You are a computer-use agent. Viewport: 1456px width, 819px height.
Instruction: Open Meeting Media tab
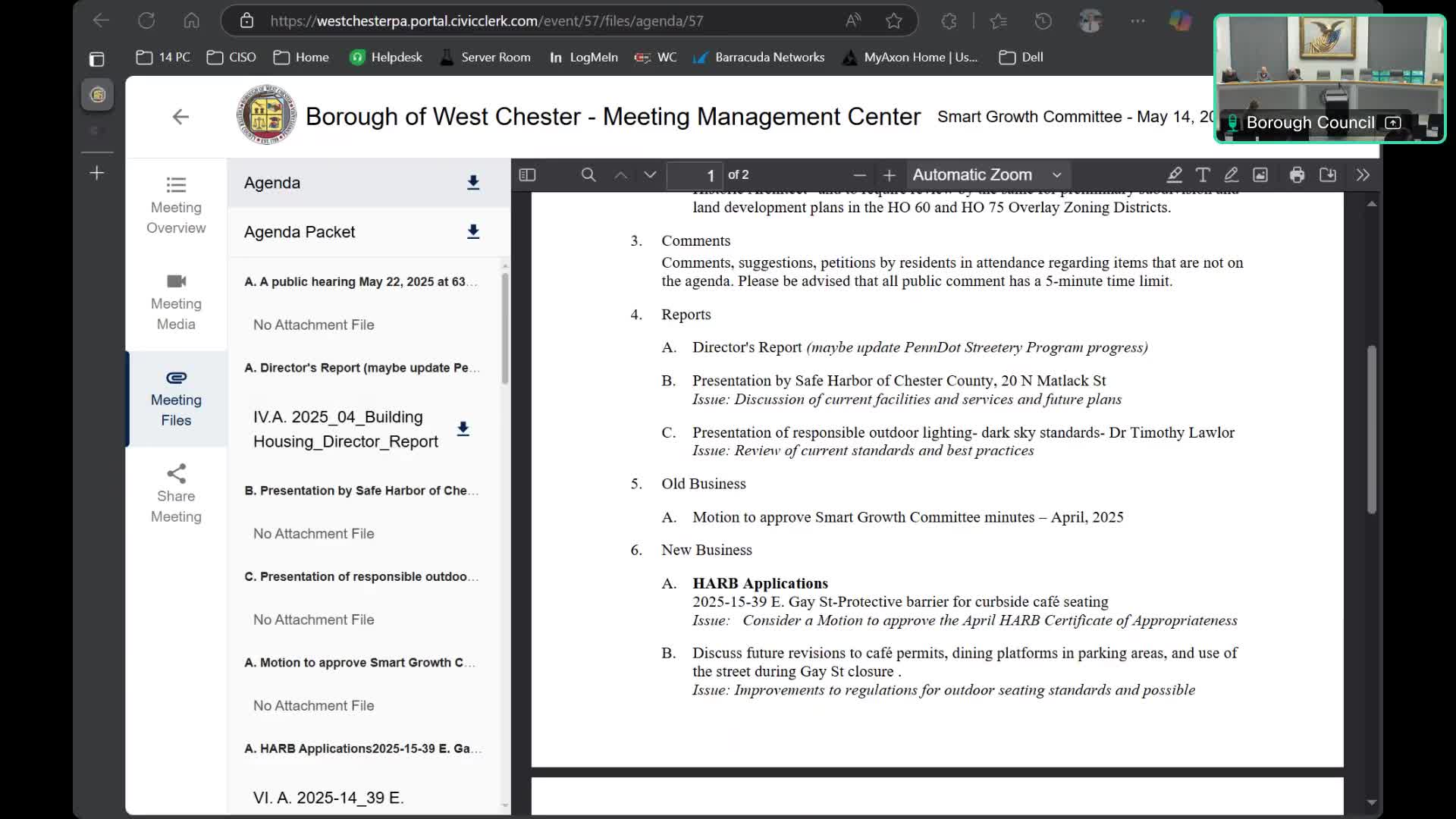coord(176,303)
